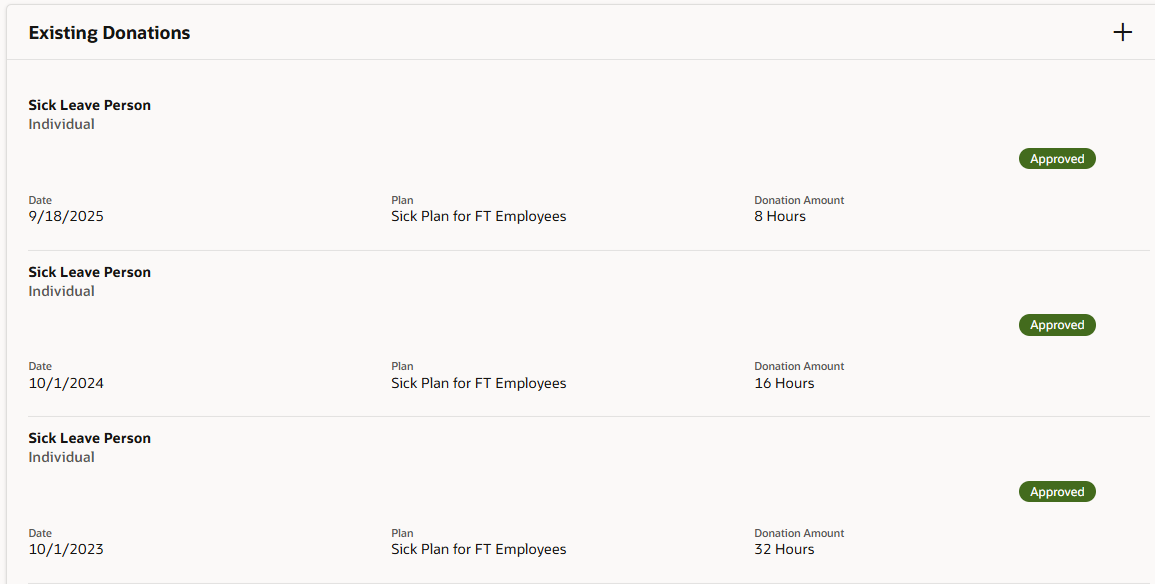Viewport: 1155px width, 584px height.
Task: Click the plan name in the 10/1/2023 donation
Action: coord(478,549)
